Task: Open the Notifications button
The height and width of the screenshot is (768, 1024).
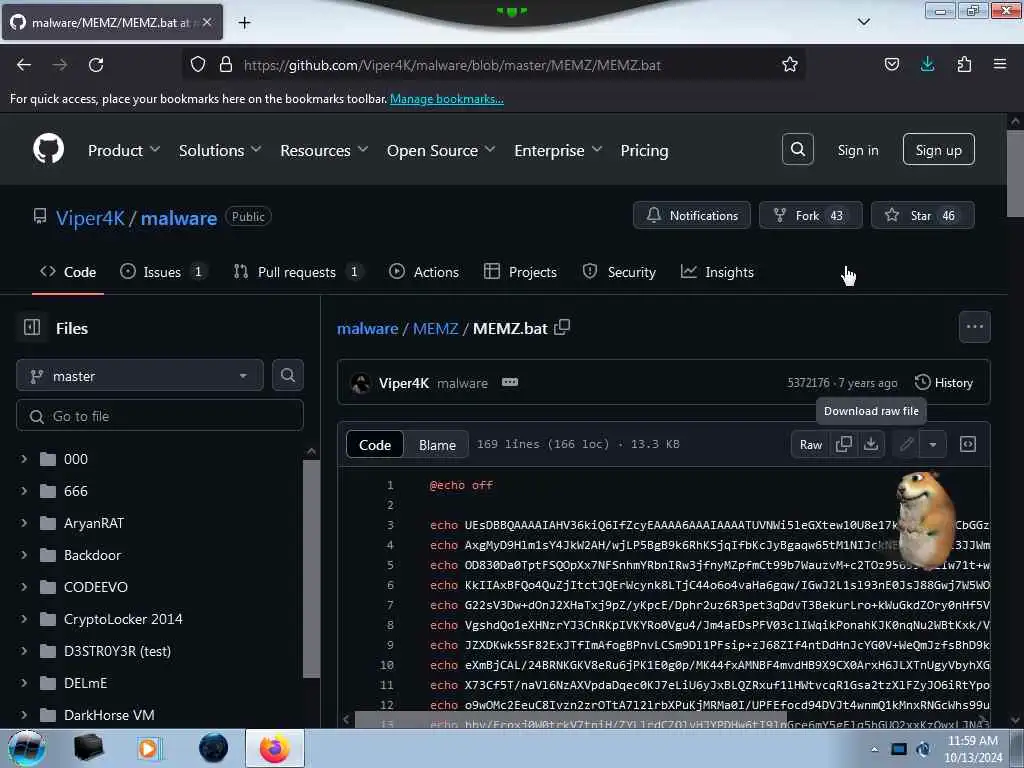Action: pyautogui.click(x=692, y=215)
